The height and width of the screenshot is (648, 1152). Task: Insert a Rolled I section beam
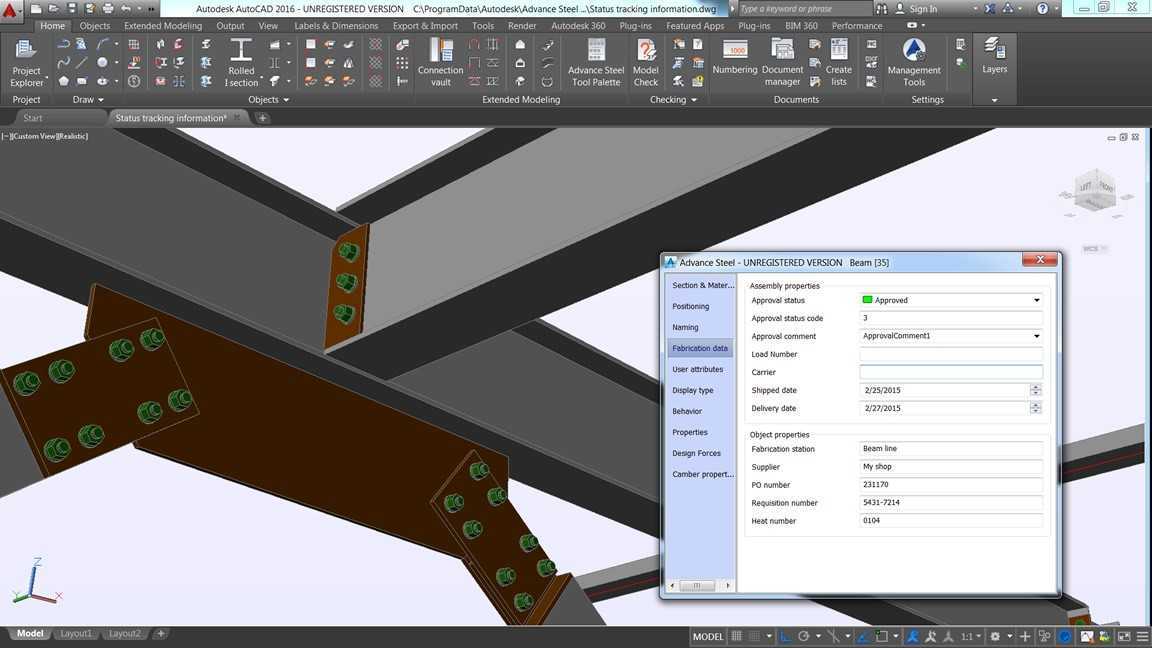pos(241,63)
